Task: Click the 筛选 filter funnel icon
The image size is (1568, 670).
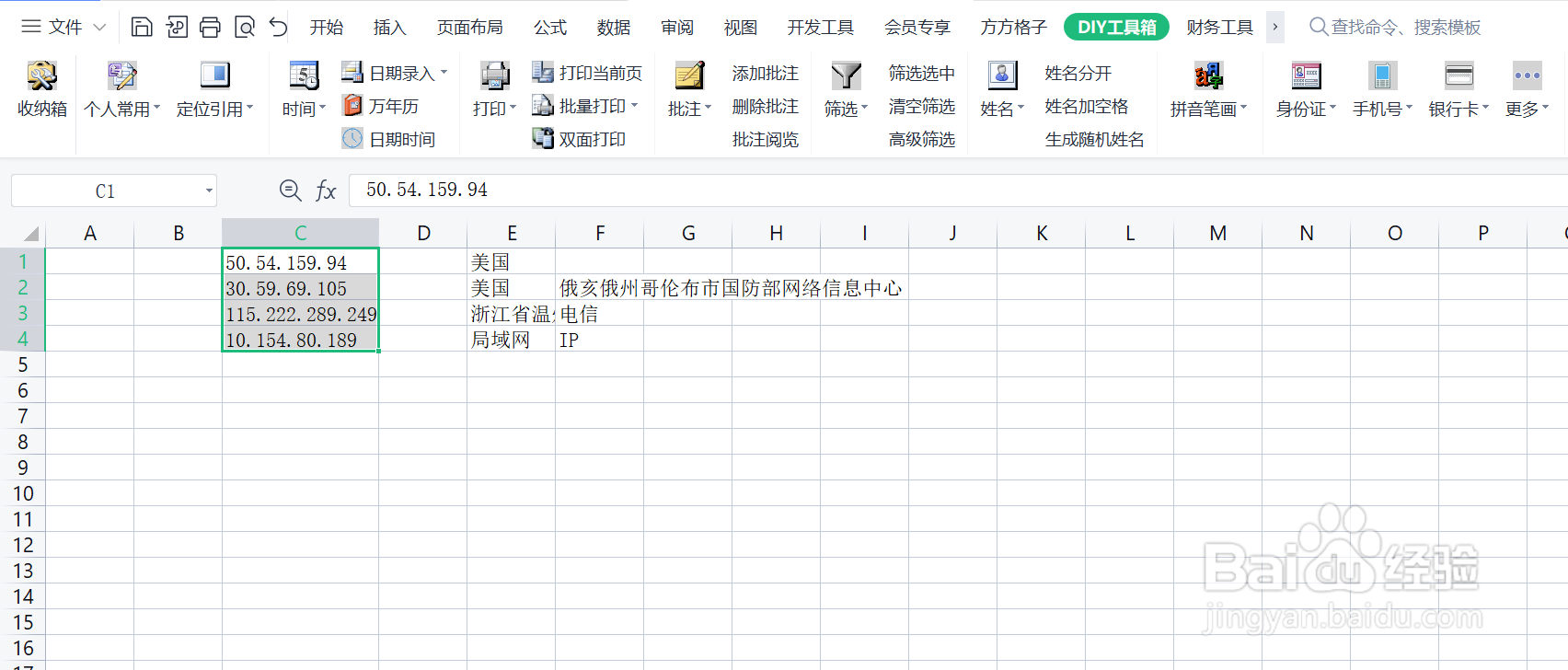Action: pos(846,75)
